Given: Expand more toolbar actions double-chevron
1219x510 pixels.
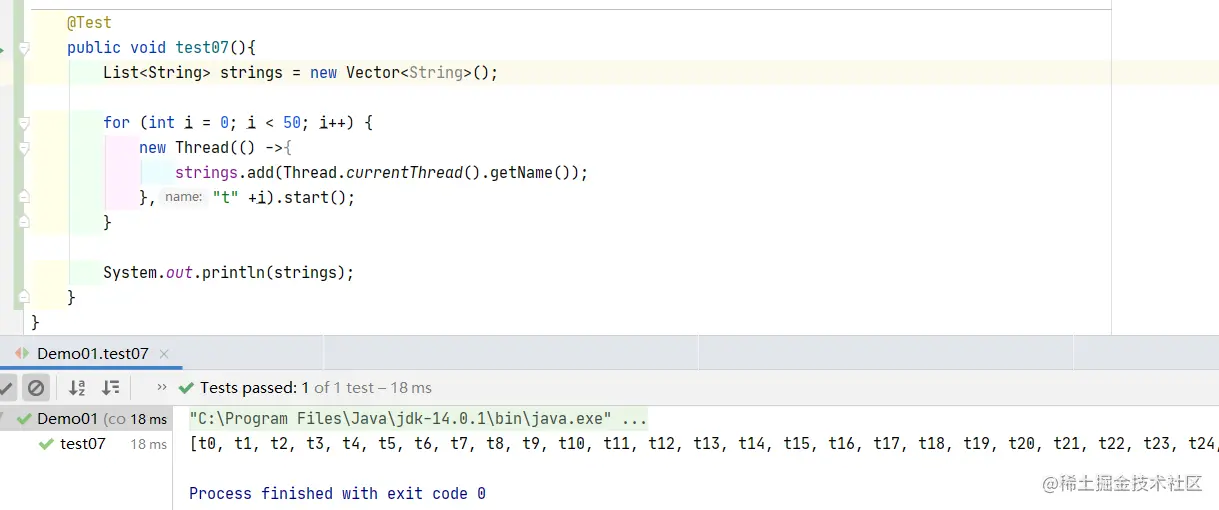Looking at the screenshot, I should 162,387.
